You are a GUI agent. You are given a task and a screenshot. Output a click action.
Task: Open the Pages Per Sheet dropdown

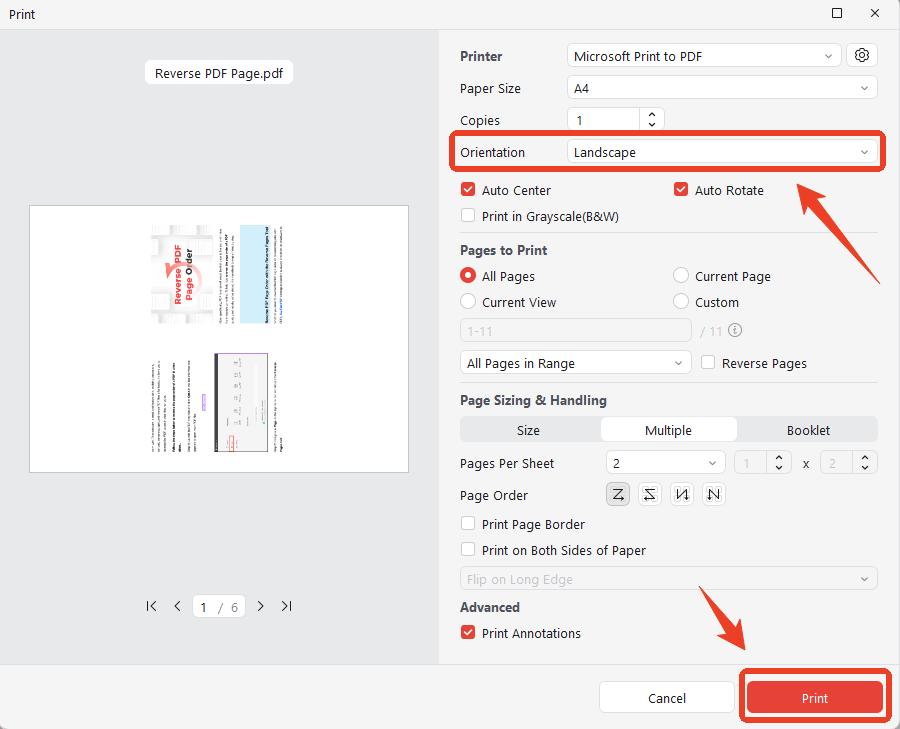pos(666,463)
